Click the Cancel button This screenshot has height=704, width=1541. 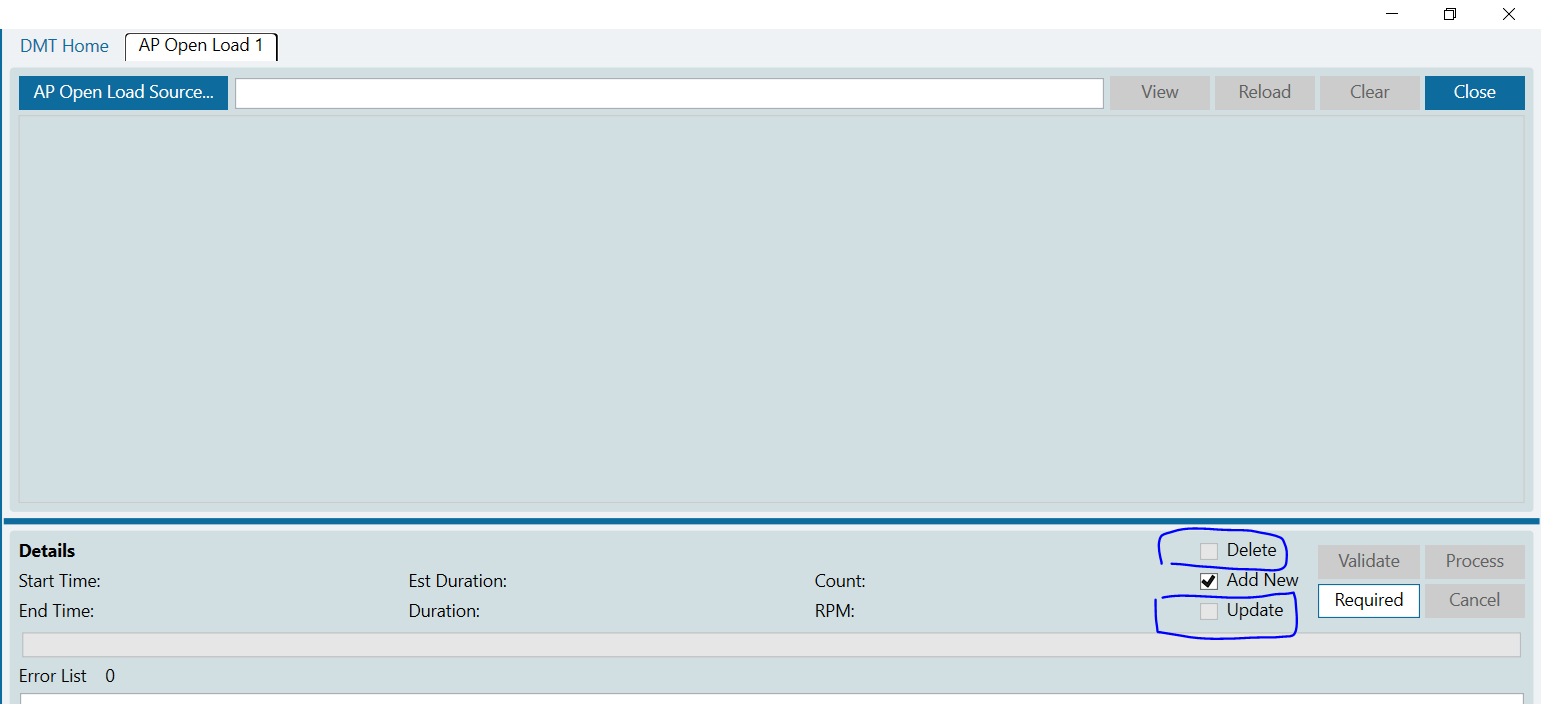(1474, 600)
